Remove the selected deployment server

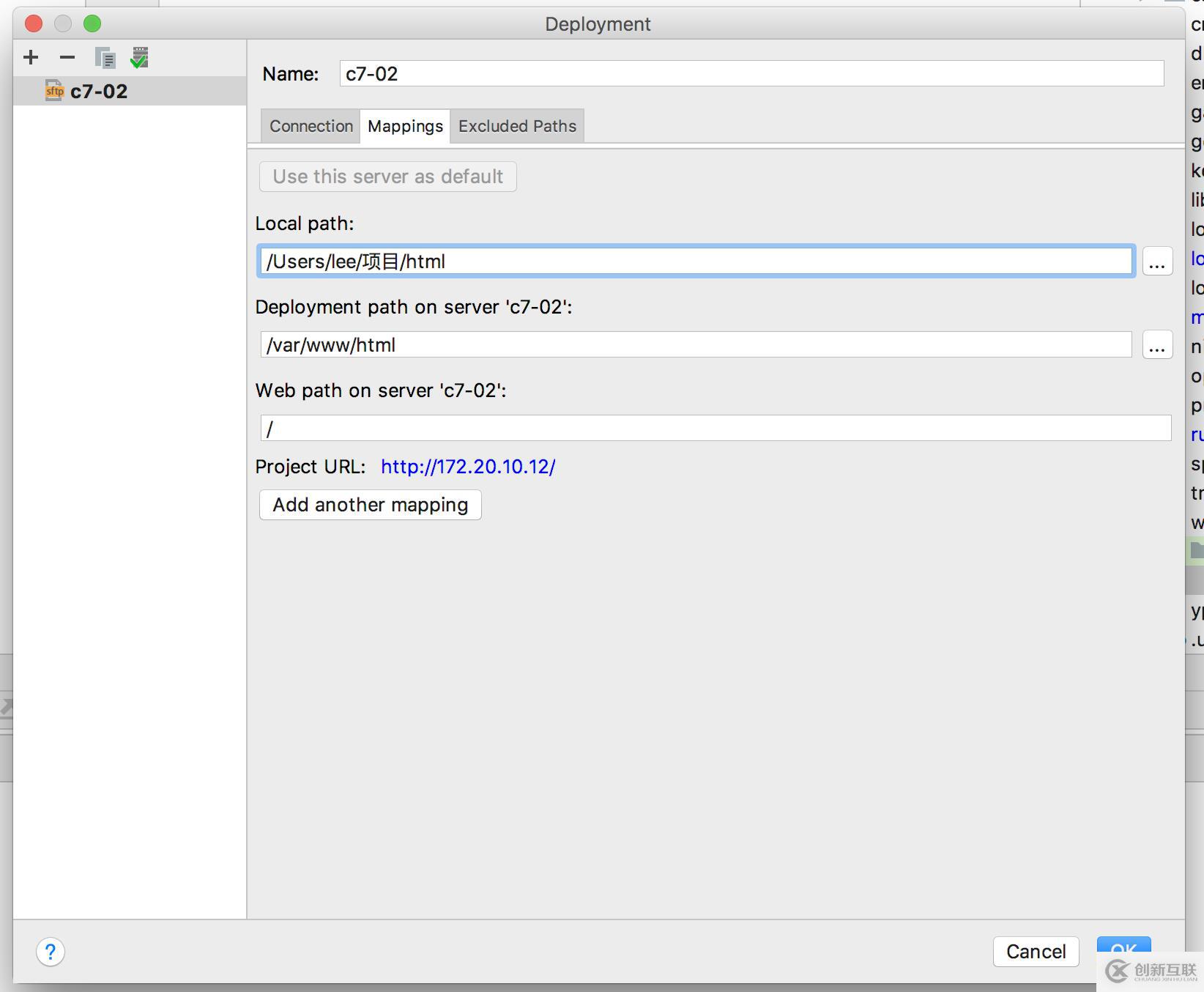point(67,57)
